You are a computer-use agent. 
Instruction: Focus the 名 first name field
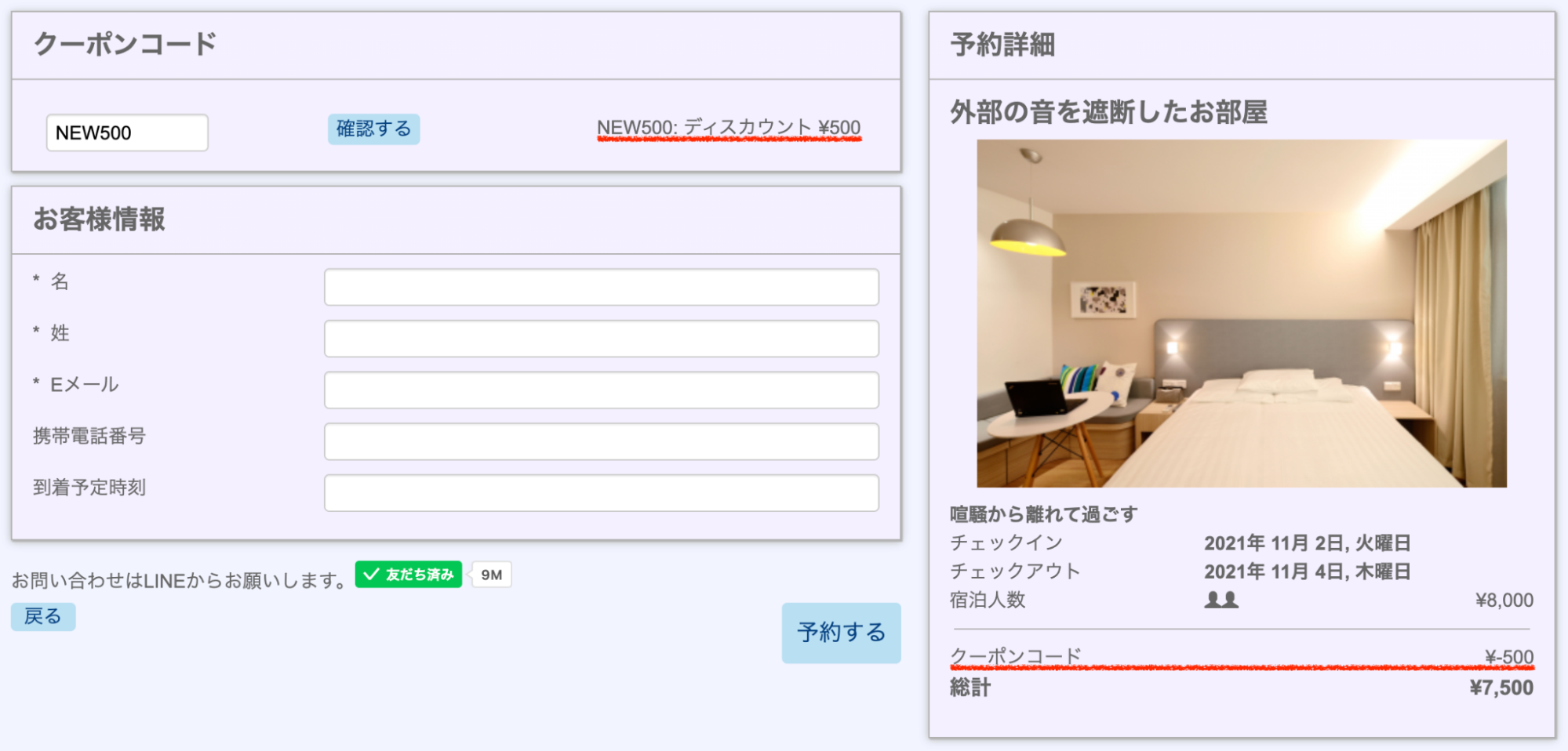[601, 287]
